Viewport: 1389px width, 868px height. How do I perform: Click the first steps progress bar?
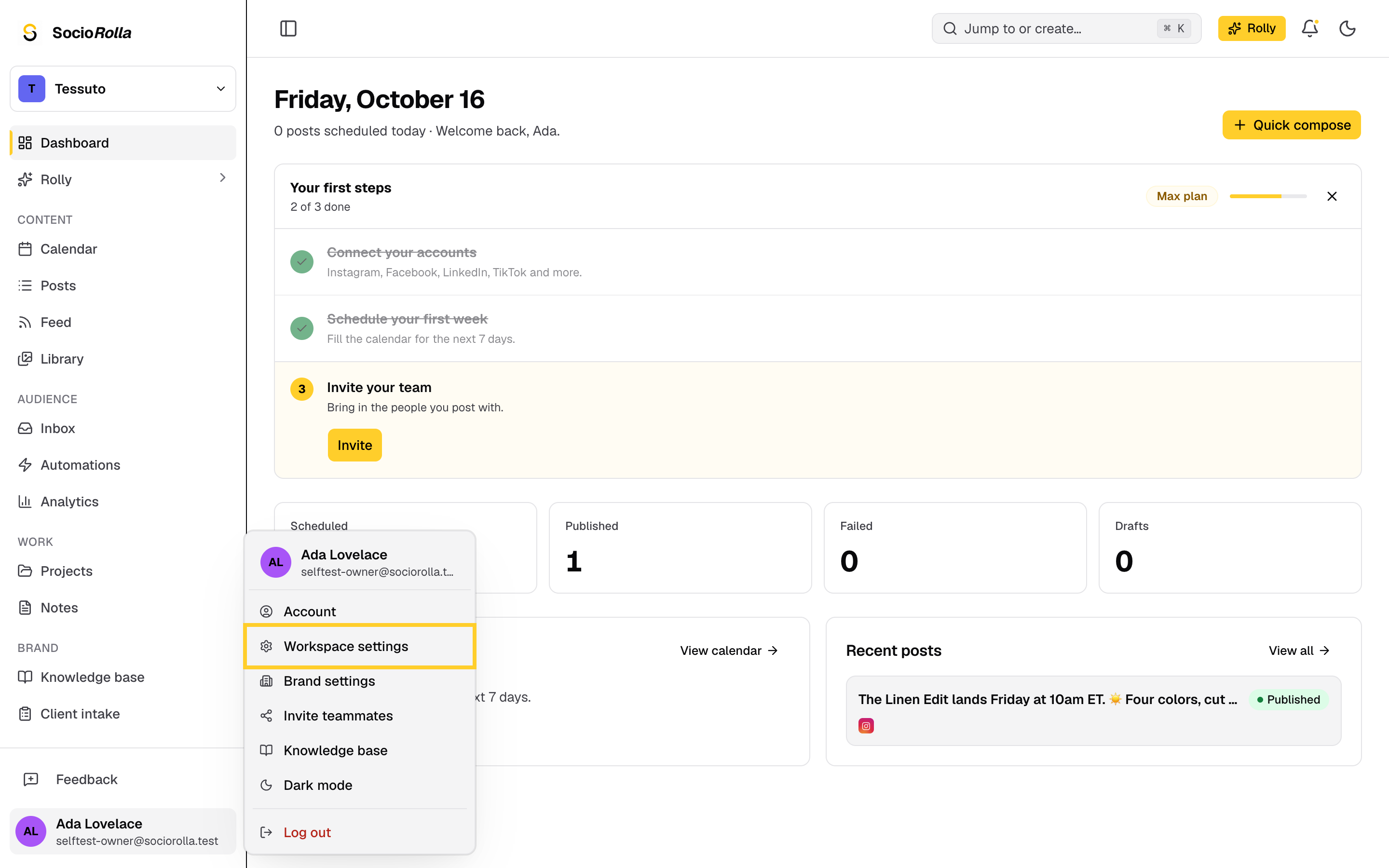click(1268, 196)
